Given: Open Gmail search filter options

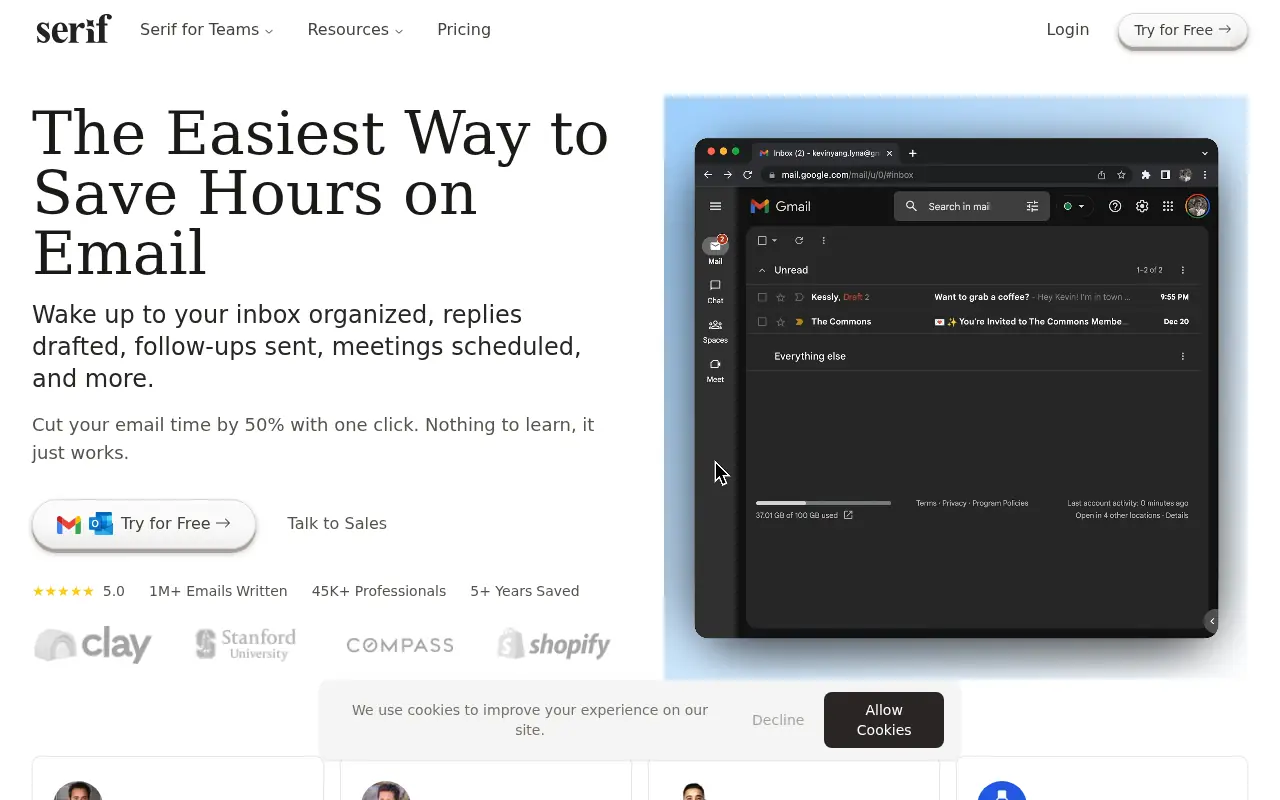Looking at the screenshot, I should coord(1032,206).
